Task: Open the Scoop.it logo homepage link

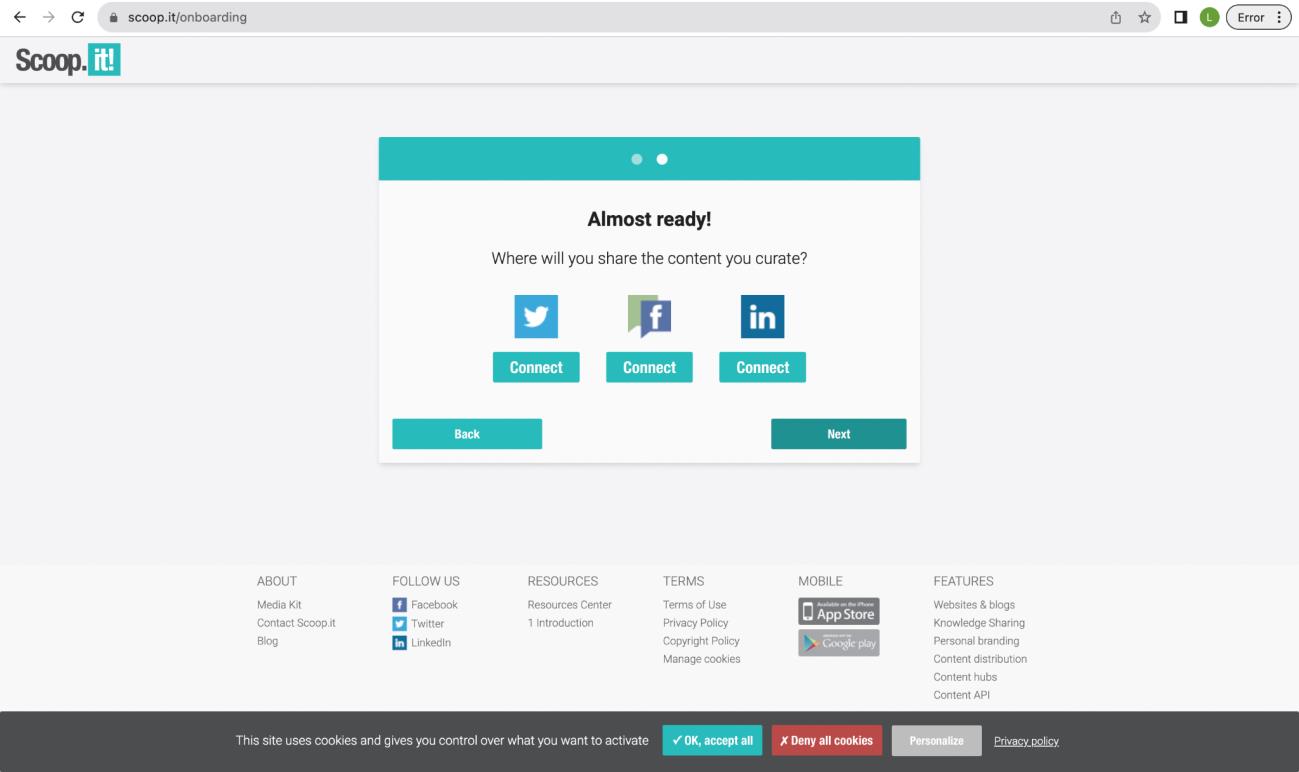Action: pos(68,61)
